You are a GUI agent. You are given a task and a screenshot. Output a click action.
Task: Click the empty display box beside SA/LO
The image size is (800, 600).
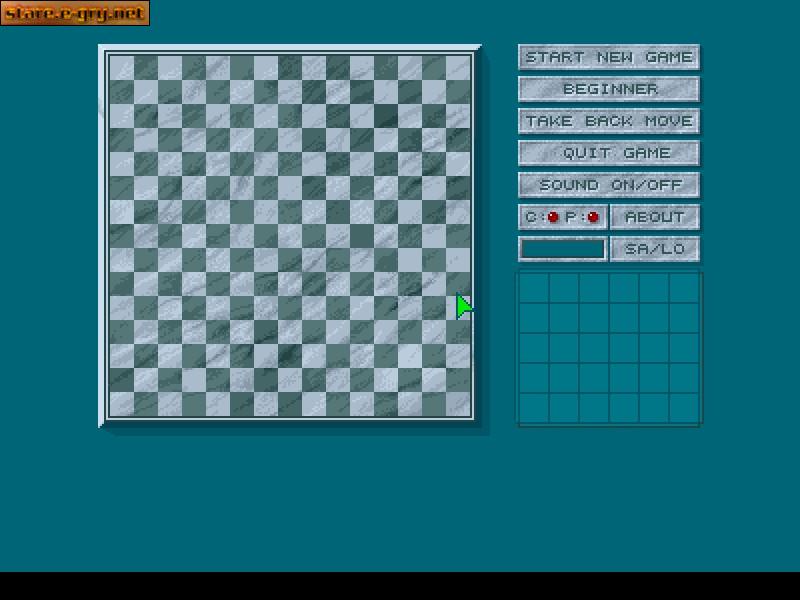pyautogui.click(x=563, y=249)
